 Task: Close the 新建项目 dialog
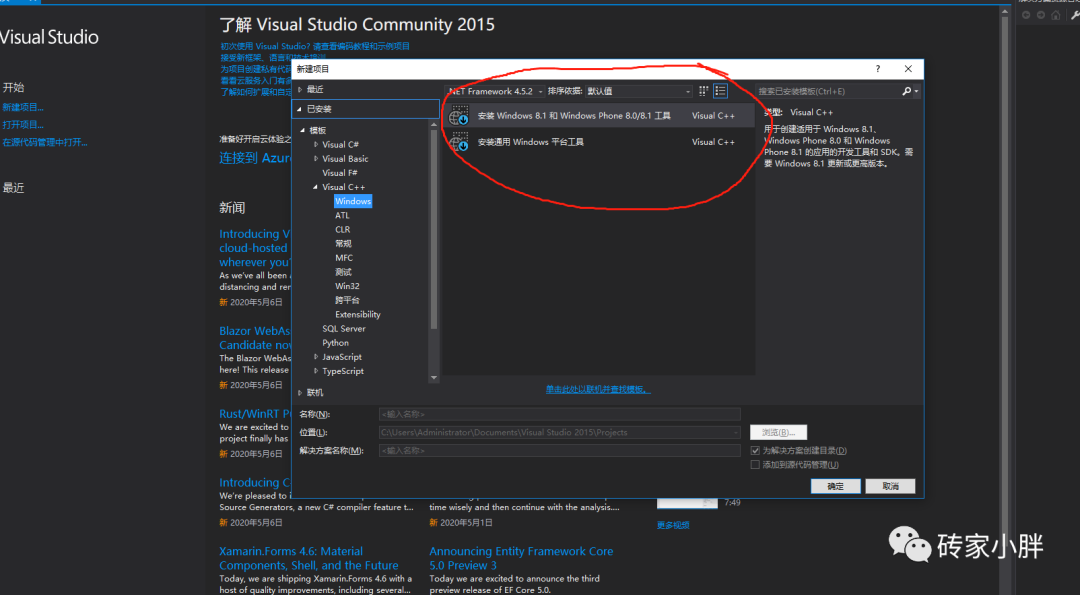[908, 69]
